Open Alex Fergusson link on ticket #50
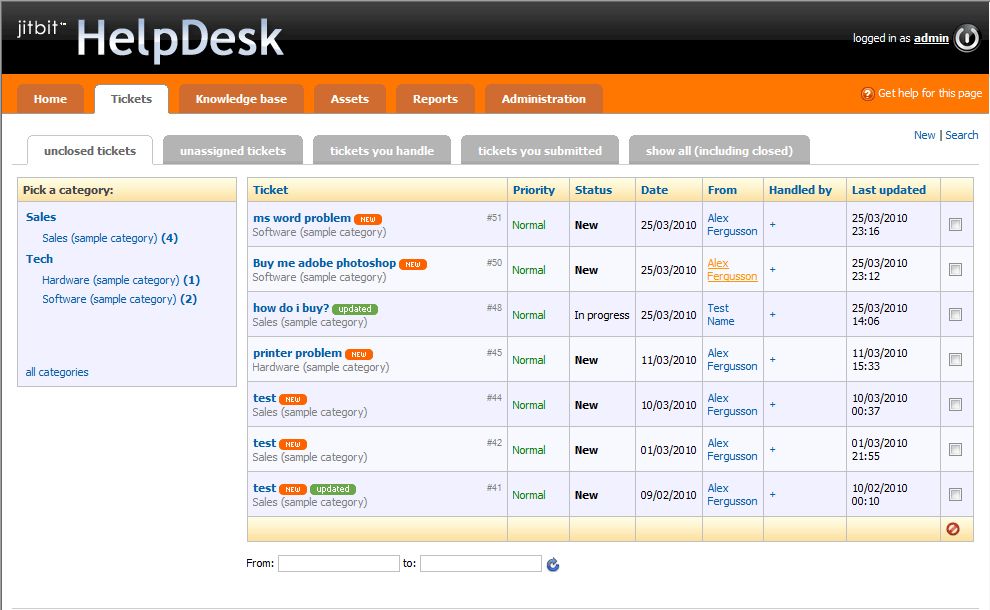 point(732,270)
